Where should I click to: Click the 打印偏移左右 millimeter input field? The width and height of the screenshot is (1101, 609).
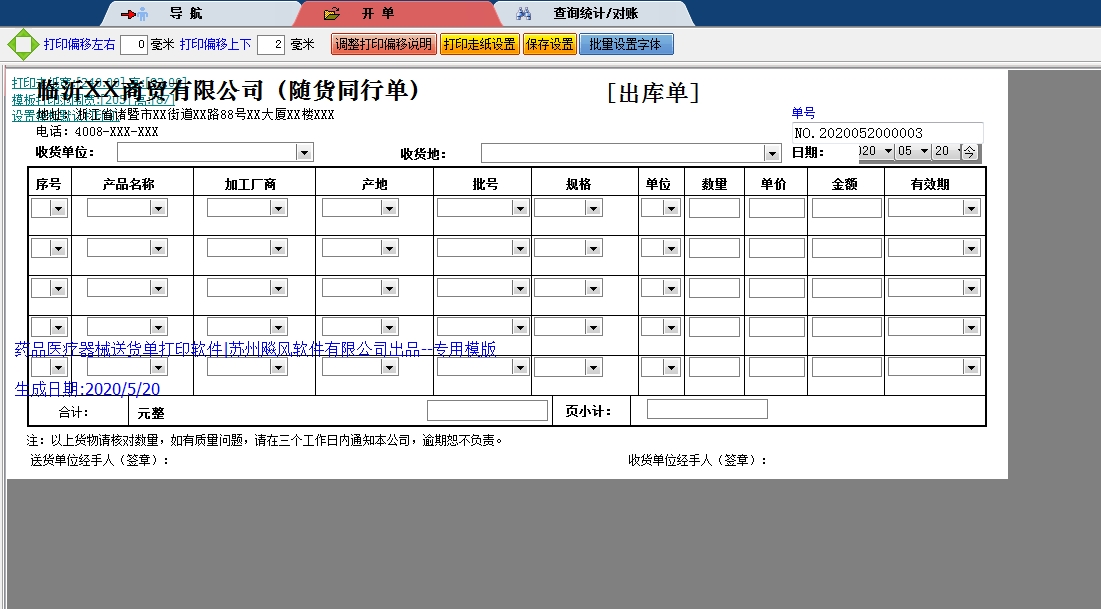[x=134, y=45]
